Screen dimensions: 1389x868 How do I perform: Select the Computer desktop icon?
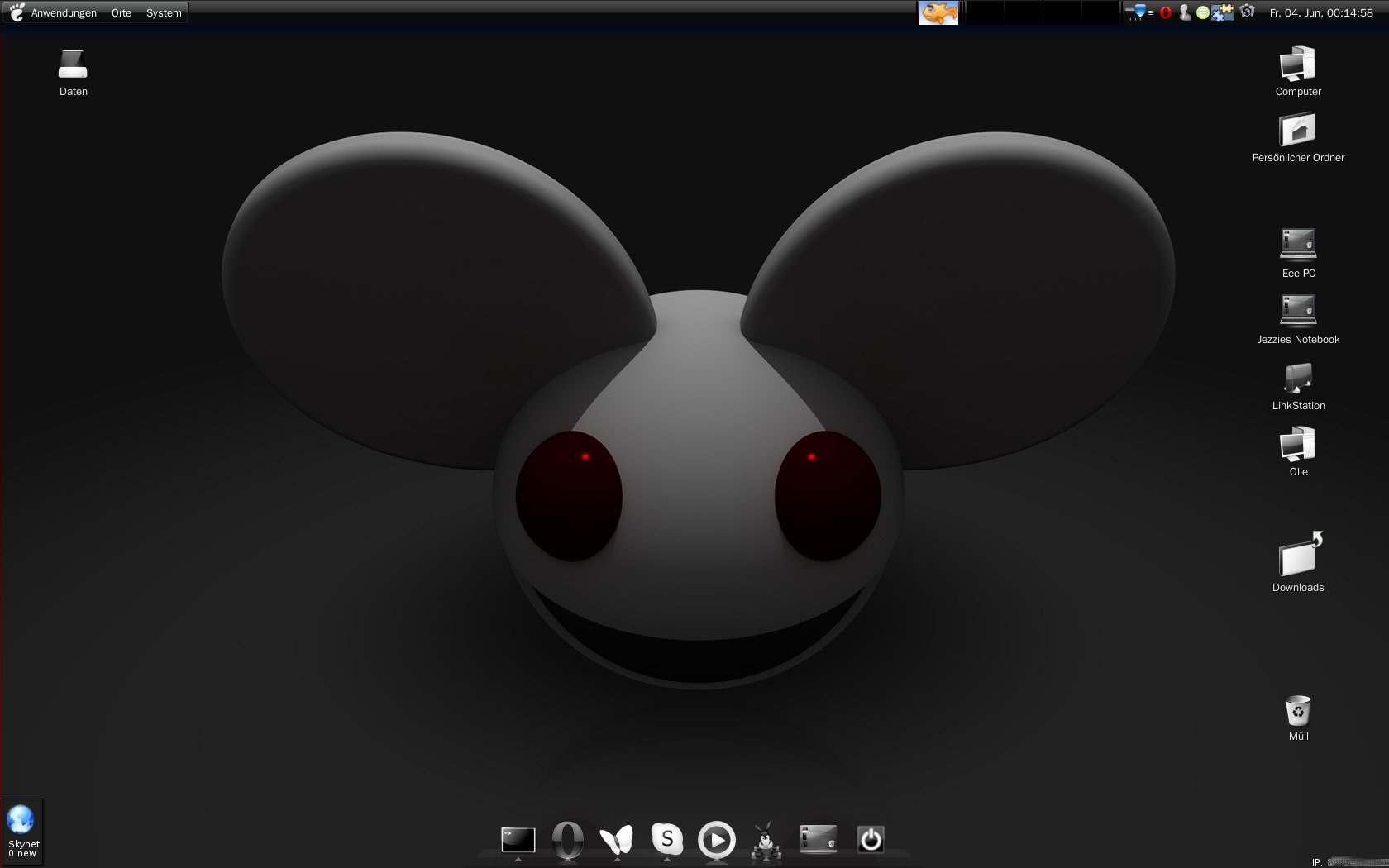[1298, 64]
